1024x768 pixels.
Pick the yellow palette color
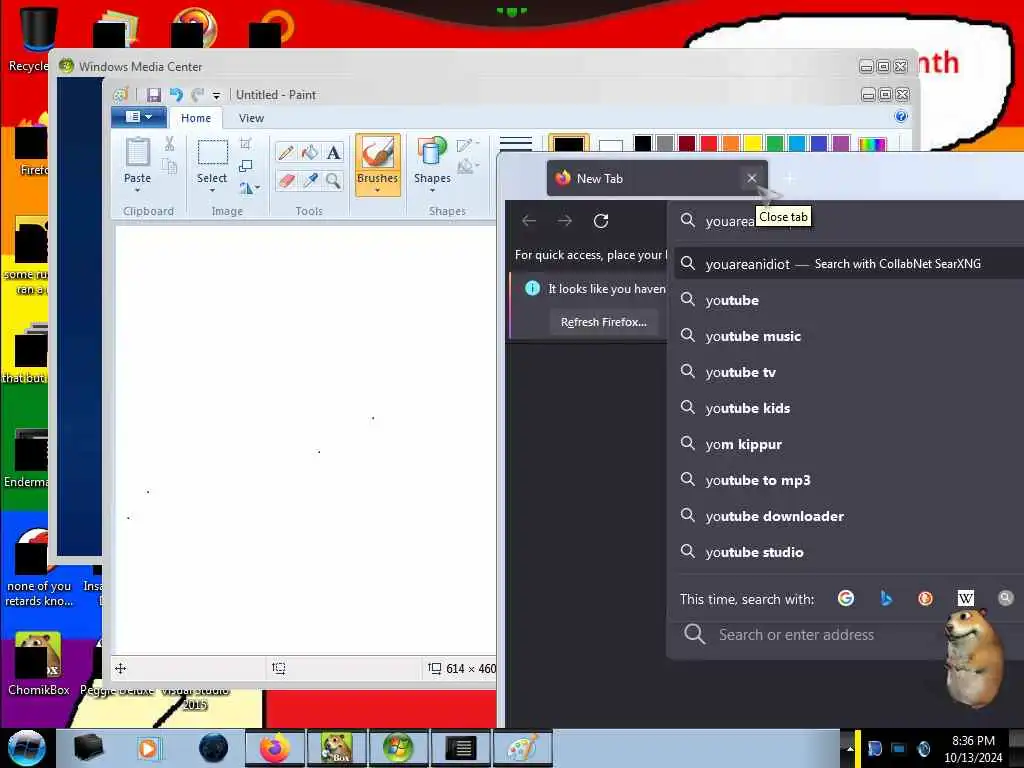753,143
